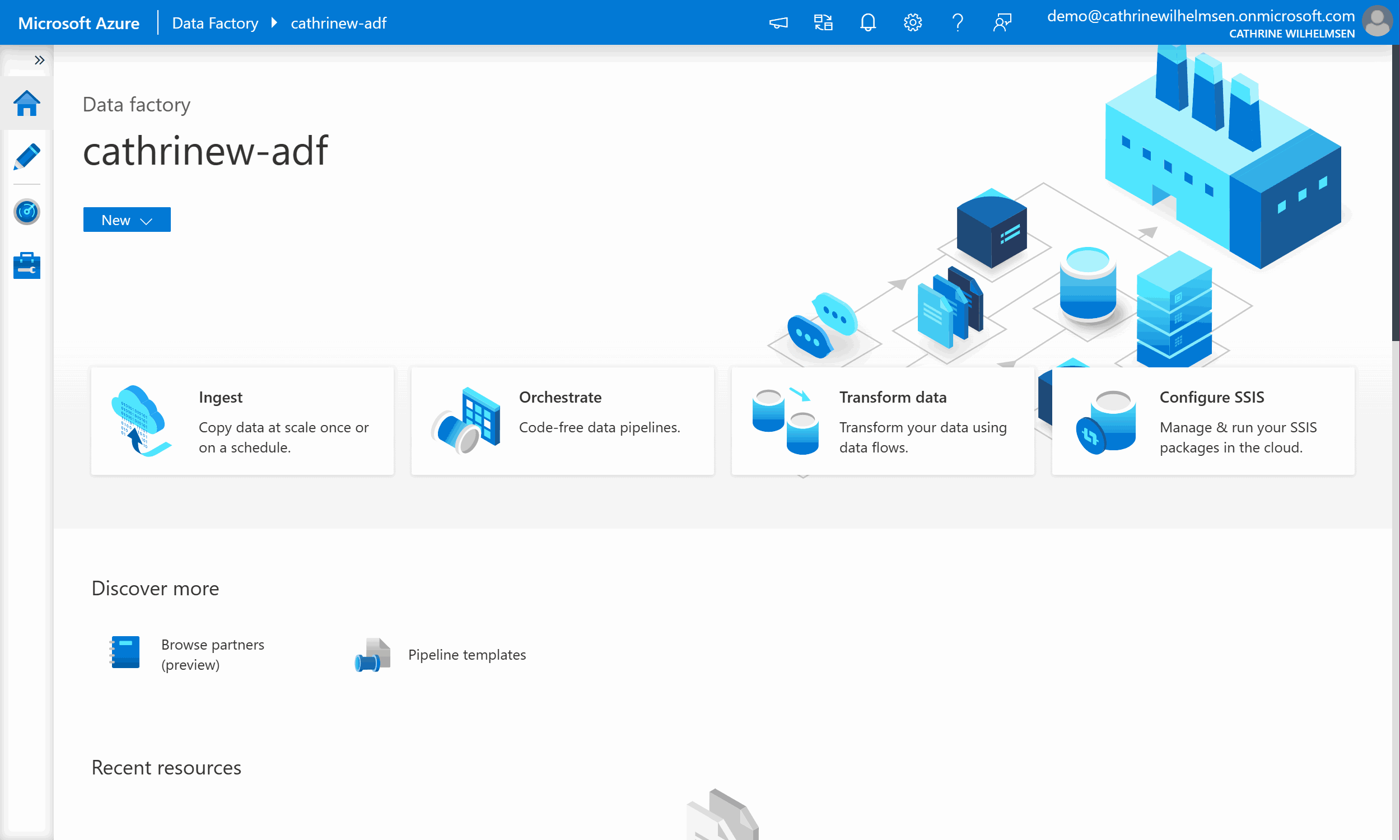Screen dimensions: 1400x840
Task: Expand the left navigation sidebar
Action: [x=39, y=60]
